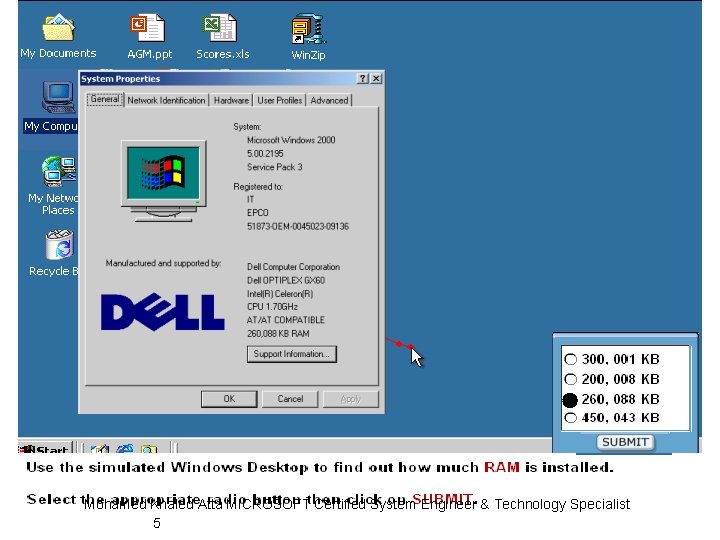The height and width of the screenshot is (540, 720).
Task: Click Cancel in System Properties
Action: [x=290, y=399]
